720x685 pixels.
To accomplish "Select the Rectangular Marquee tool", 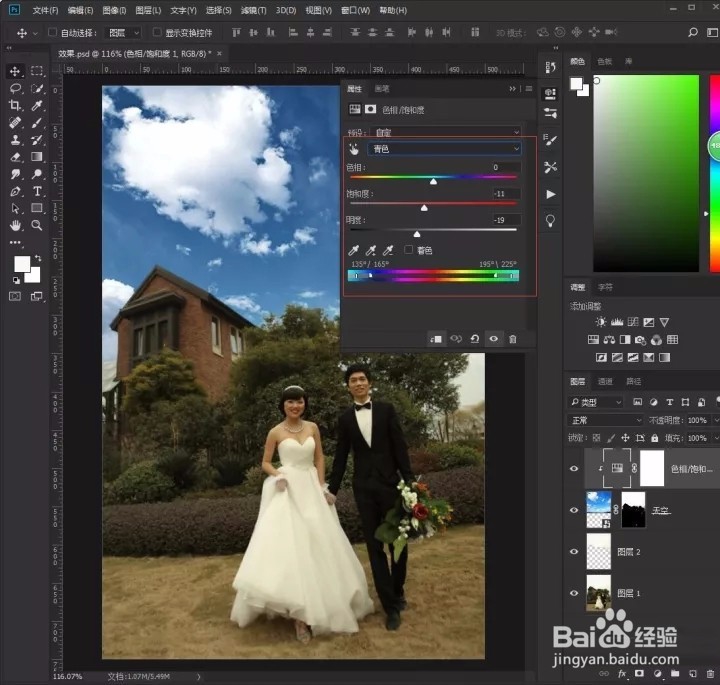I will [x=37, y=71].
